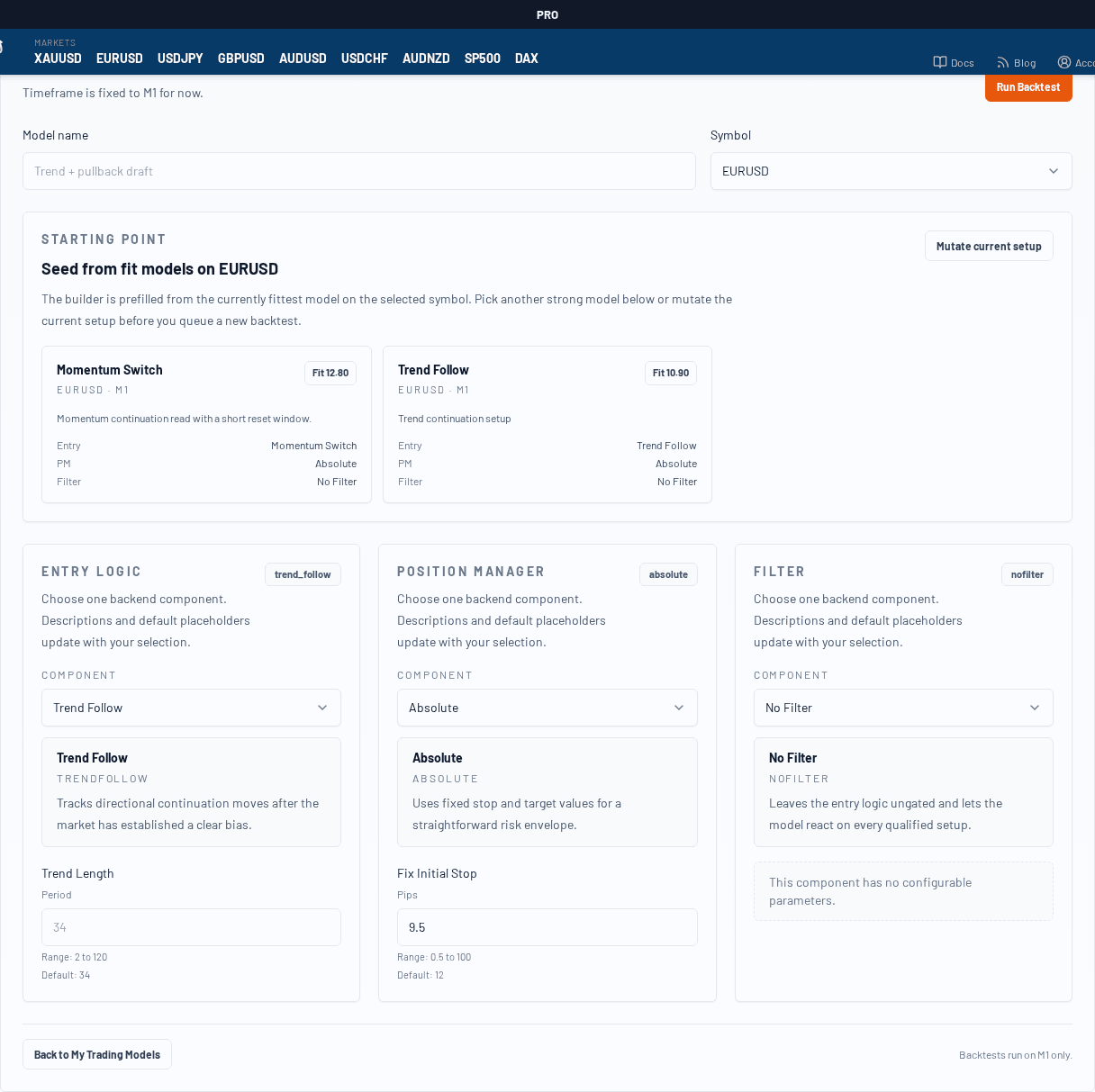Open the Filter component dropdown
The width and height of the screenshot is (1095, 1092).
point(902,708)
